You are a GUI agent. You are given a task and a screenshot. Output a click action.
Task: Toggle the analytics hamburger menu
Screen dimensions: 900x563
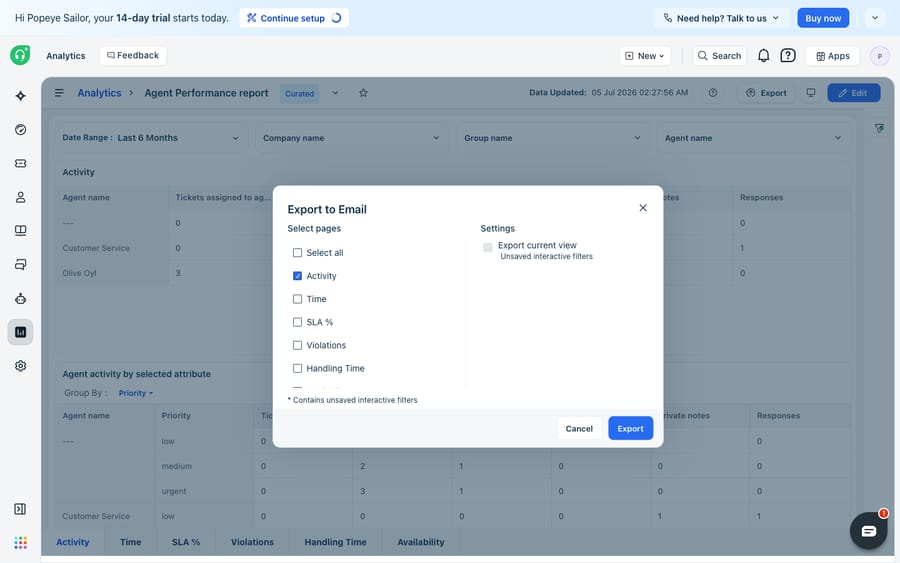(x=59, y=93)
